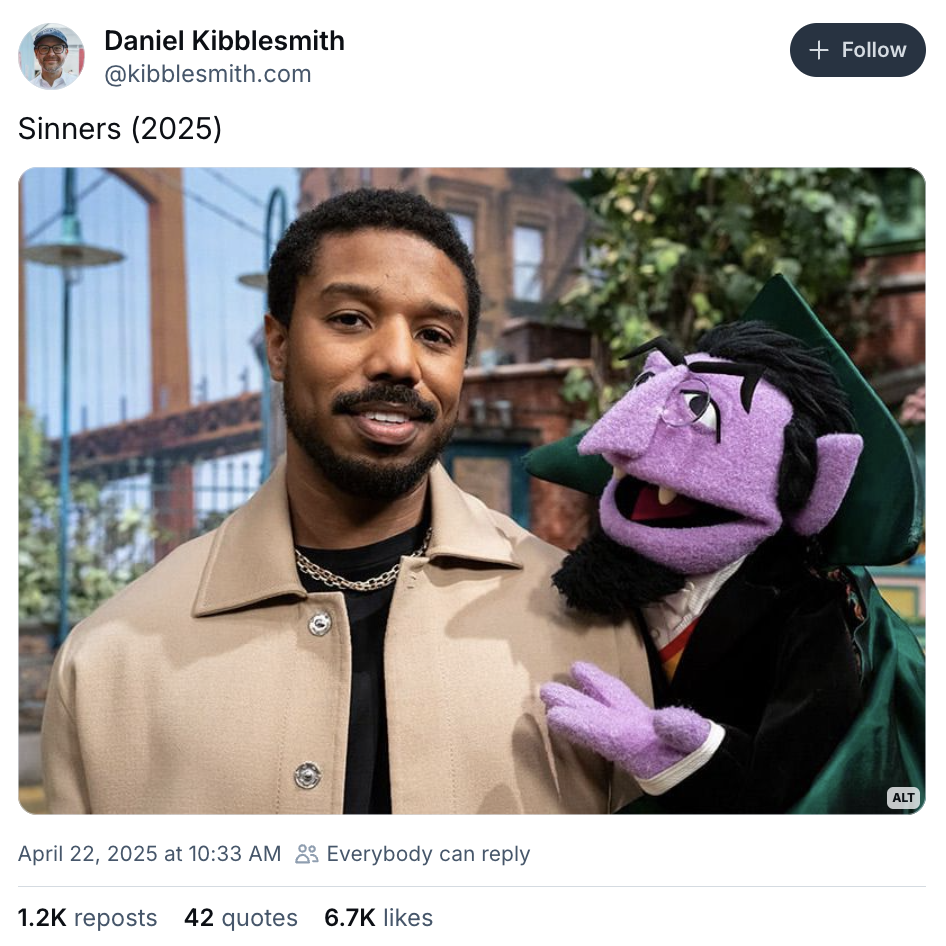The image size is (946, 946).
Task: Open the attached photo in full view
Action: click(x=472, y=490)
